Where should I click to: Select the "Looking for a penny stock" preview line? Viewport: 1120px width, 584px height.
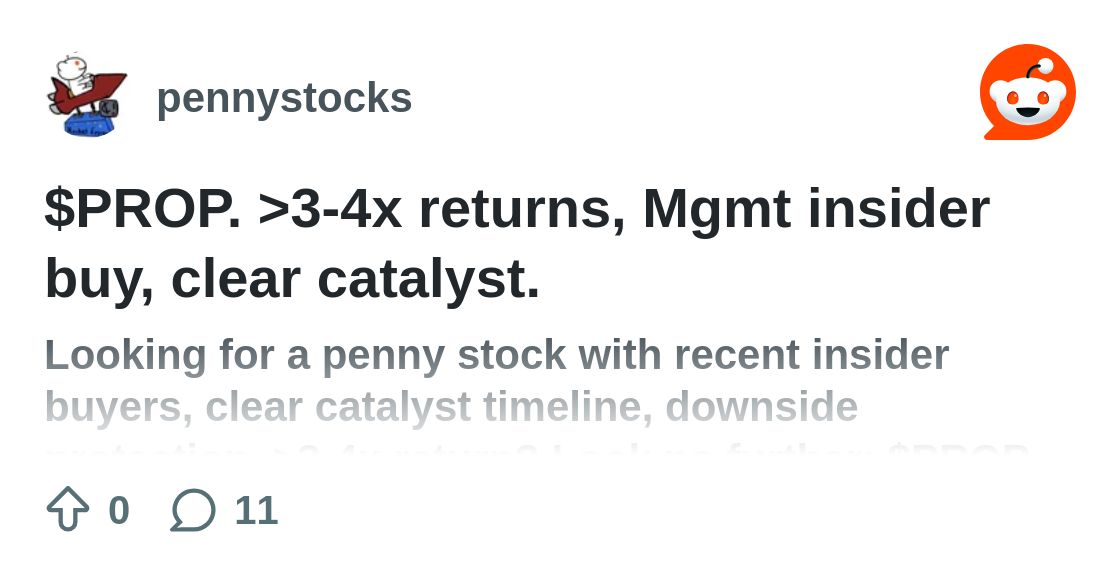pos(496,355)
